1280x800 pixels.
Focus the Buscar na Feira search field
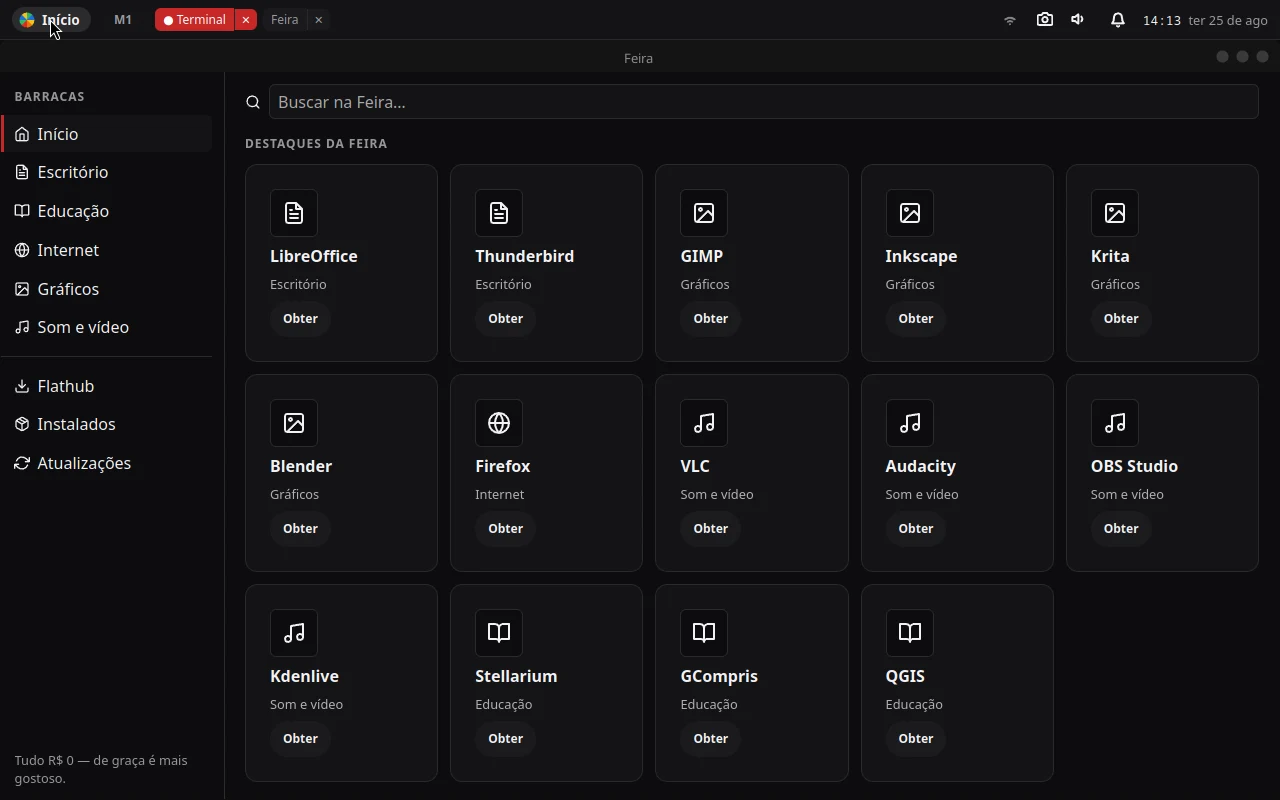coord(763,102)
